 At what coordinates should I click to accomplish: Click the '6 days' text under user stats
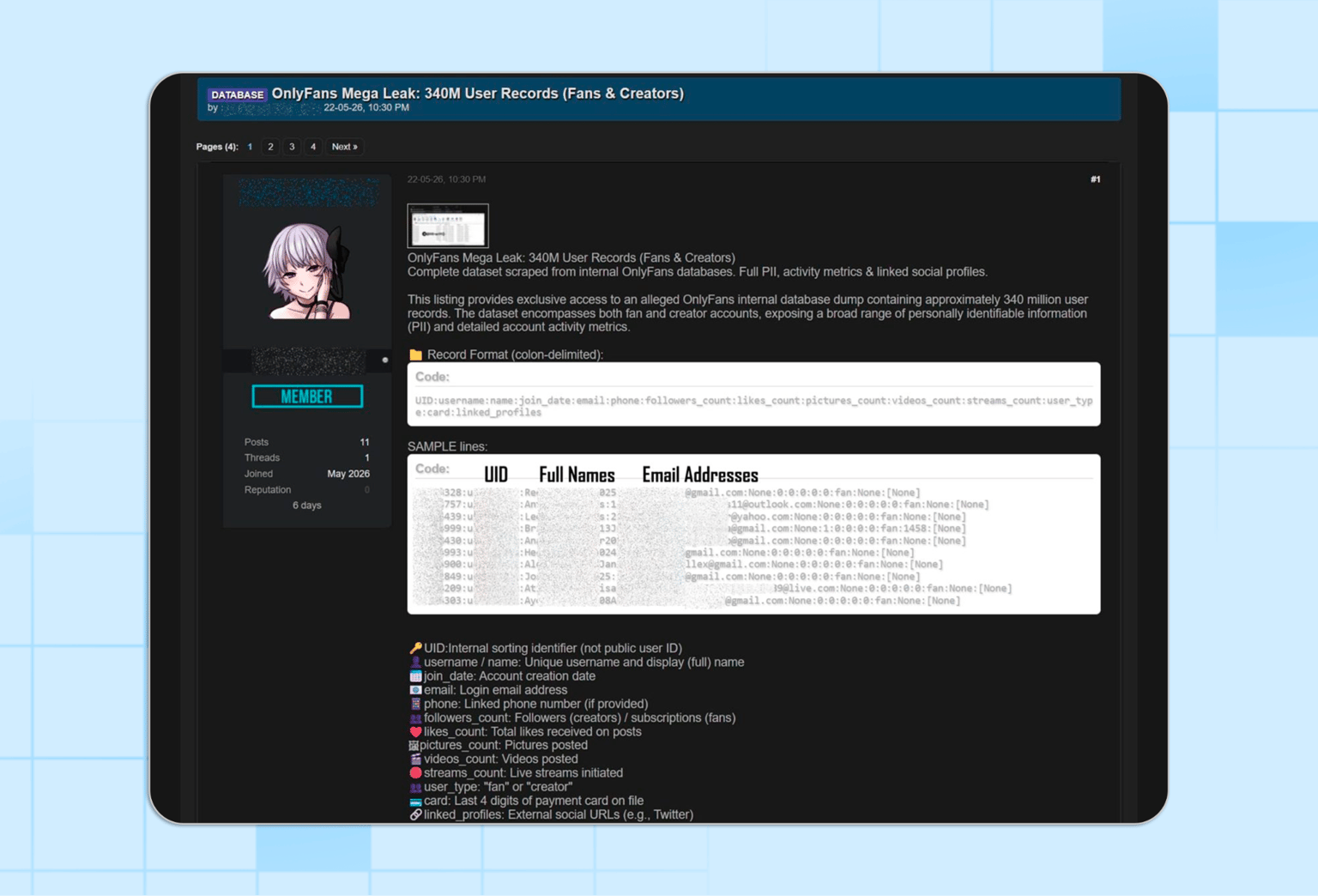[307, 506]
